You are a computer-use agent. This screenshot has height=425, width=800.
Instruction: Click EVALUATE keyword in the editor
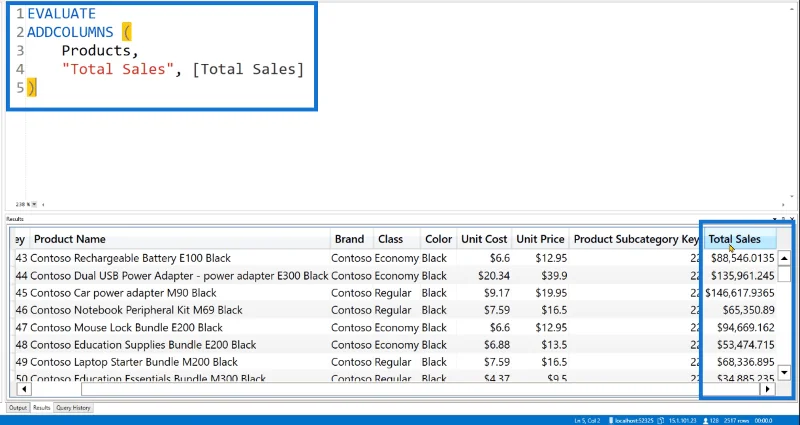(x=61, y=13)
